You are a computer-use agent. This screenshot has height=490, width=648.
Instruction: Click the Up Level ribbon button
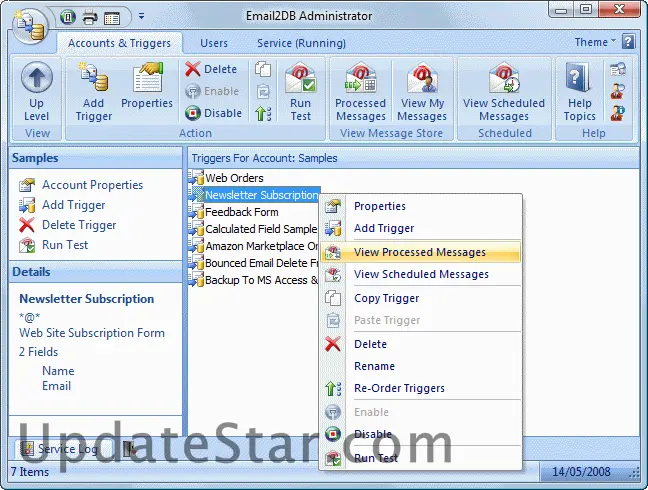point(36,91)
